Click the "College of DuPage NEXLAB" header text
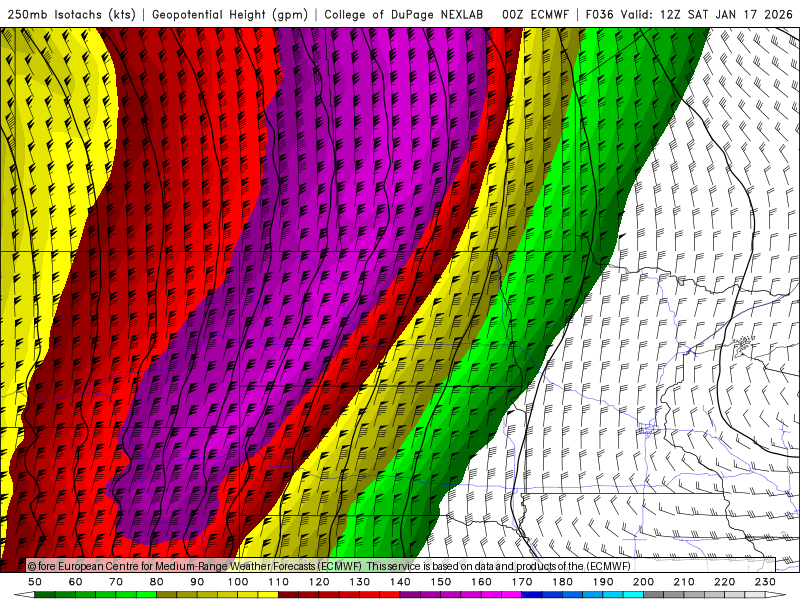The height and width of the screenshot is (600, 800). click(x=404, y=15)
